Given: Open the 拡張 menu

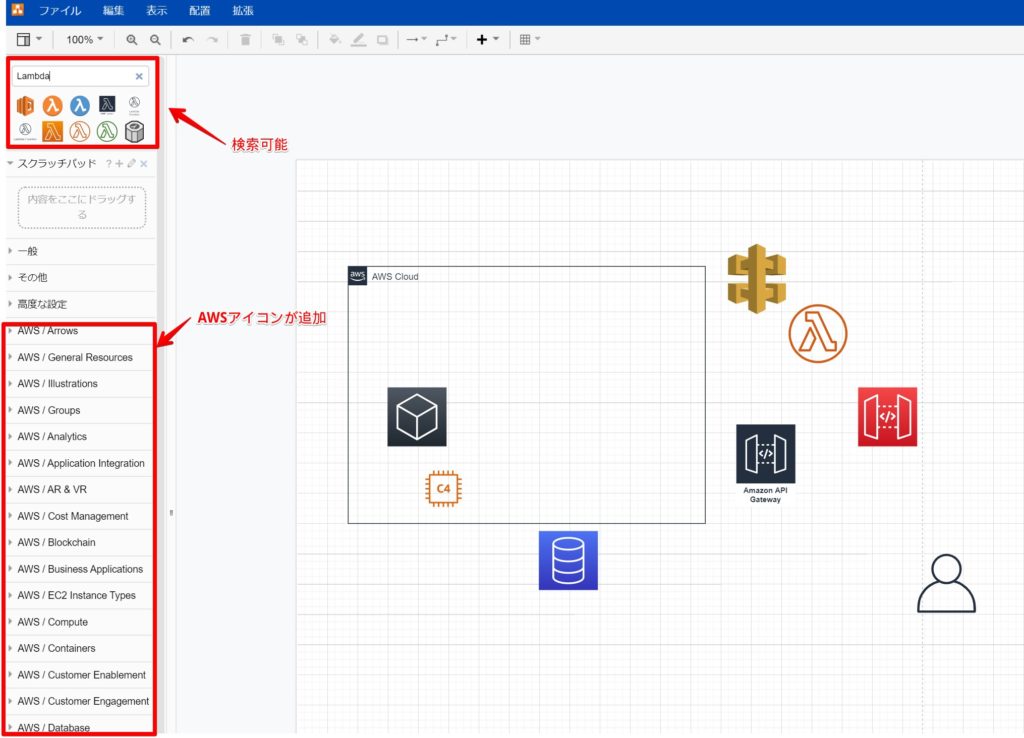Looking at the screenshot, I should point(243,10).
